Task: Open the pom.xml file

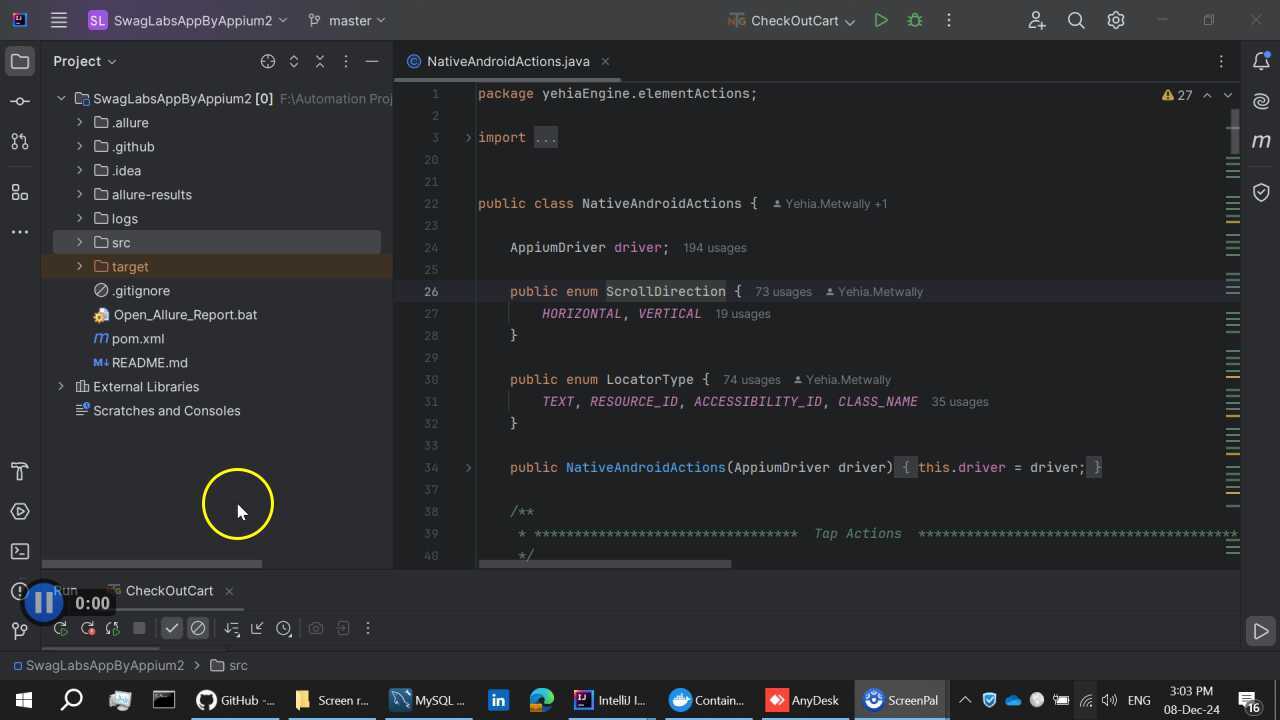Action: pos(138,338)
